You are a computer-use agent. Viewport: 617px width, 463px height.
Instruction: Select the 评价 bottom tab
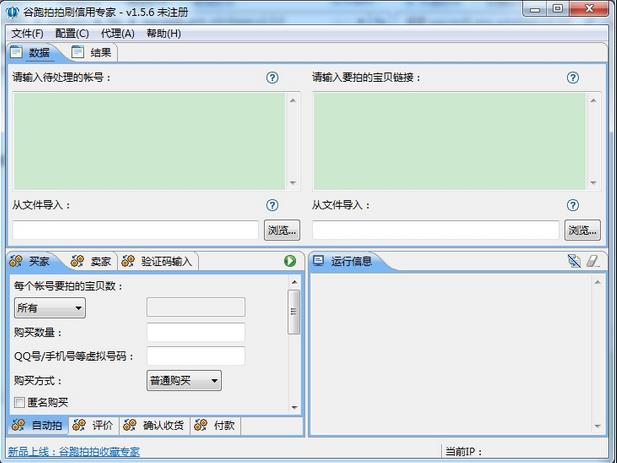click(94, 425)
